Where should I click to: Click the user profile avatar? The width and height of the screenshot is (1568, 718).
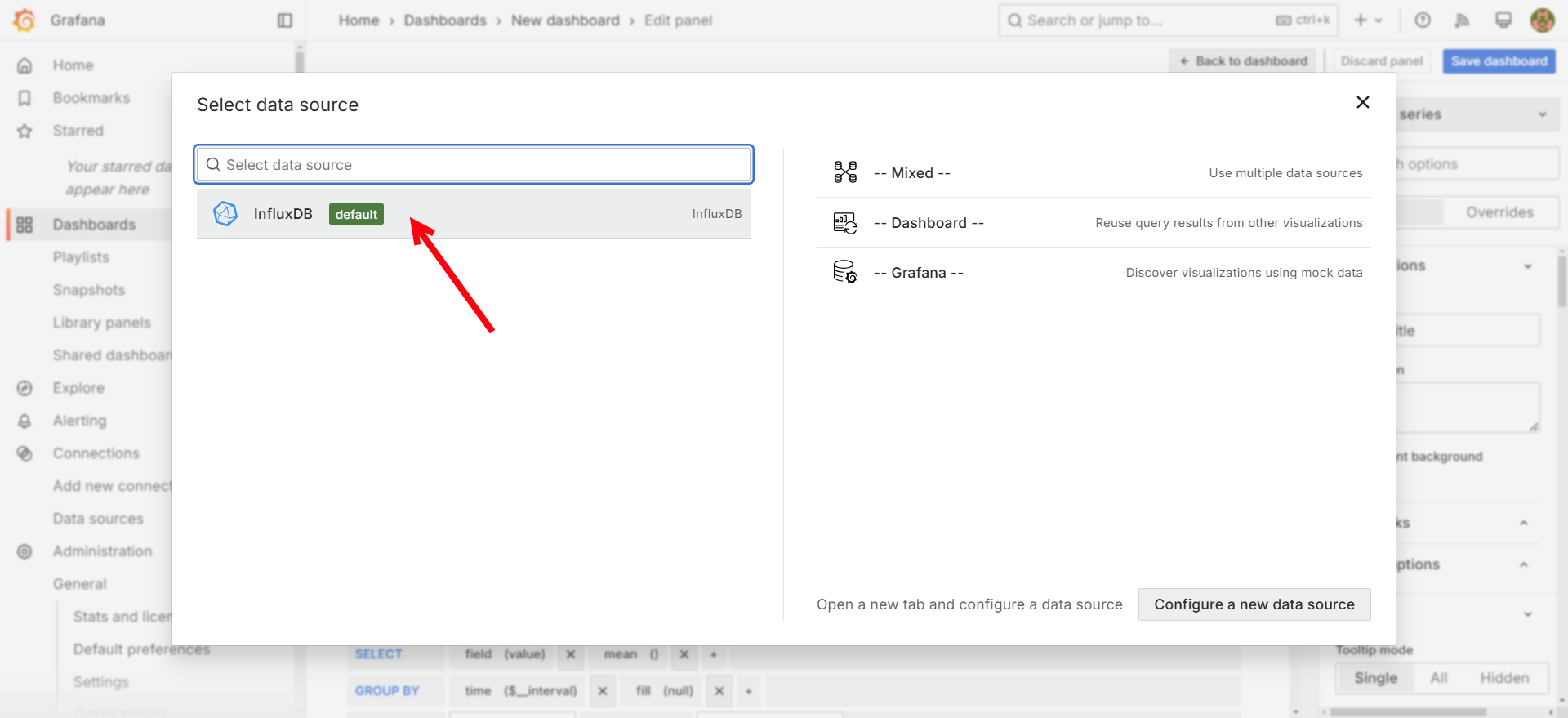pos(1542,20)
